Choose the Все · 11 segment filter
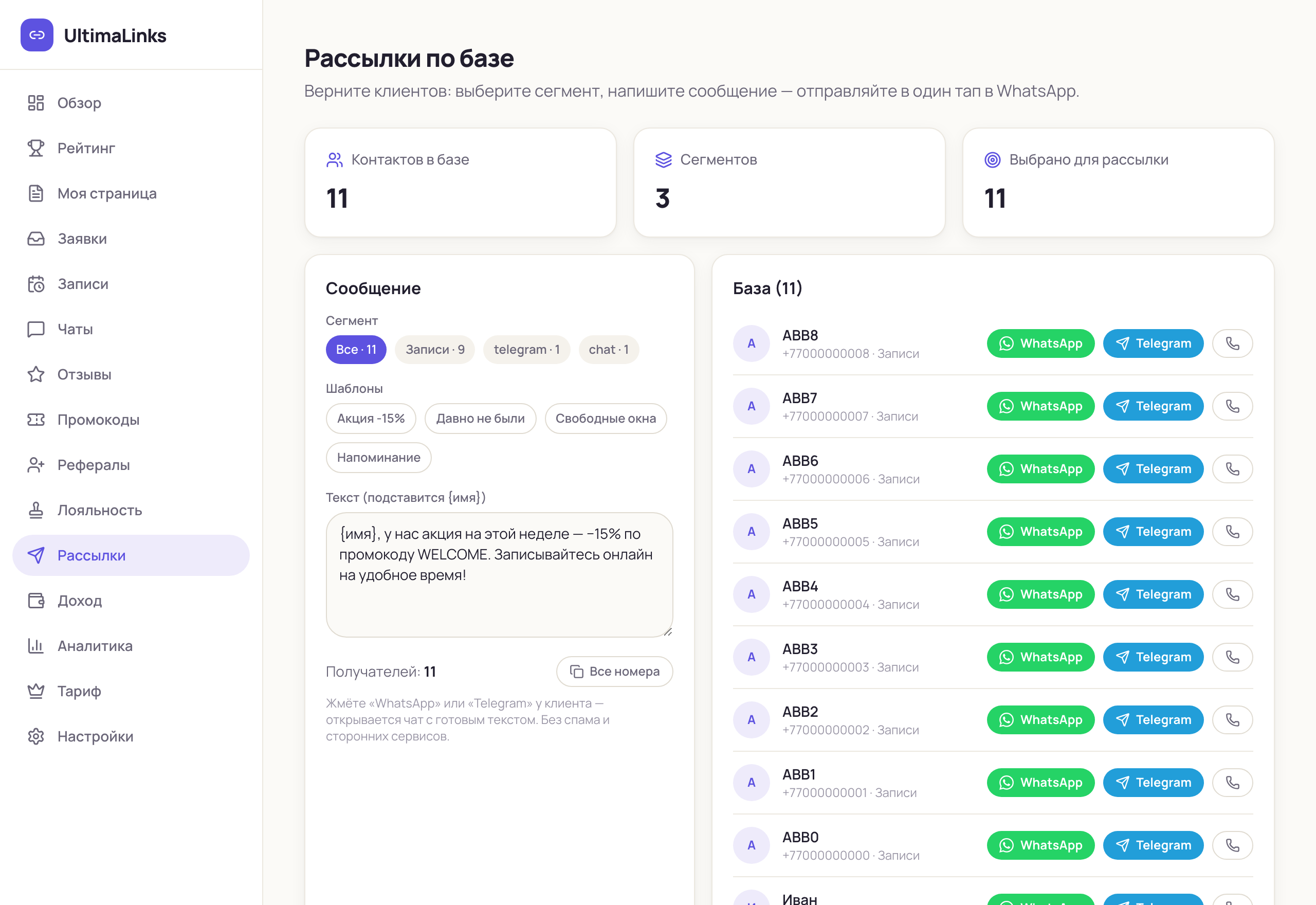 click(356, 349)
